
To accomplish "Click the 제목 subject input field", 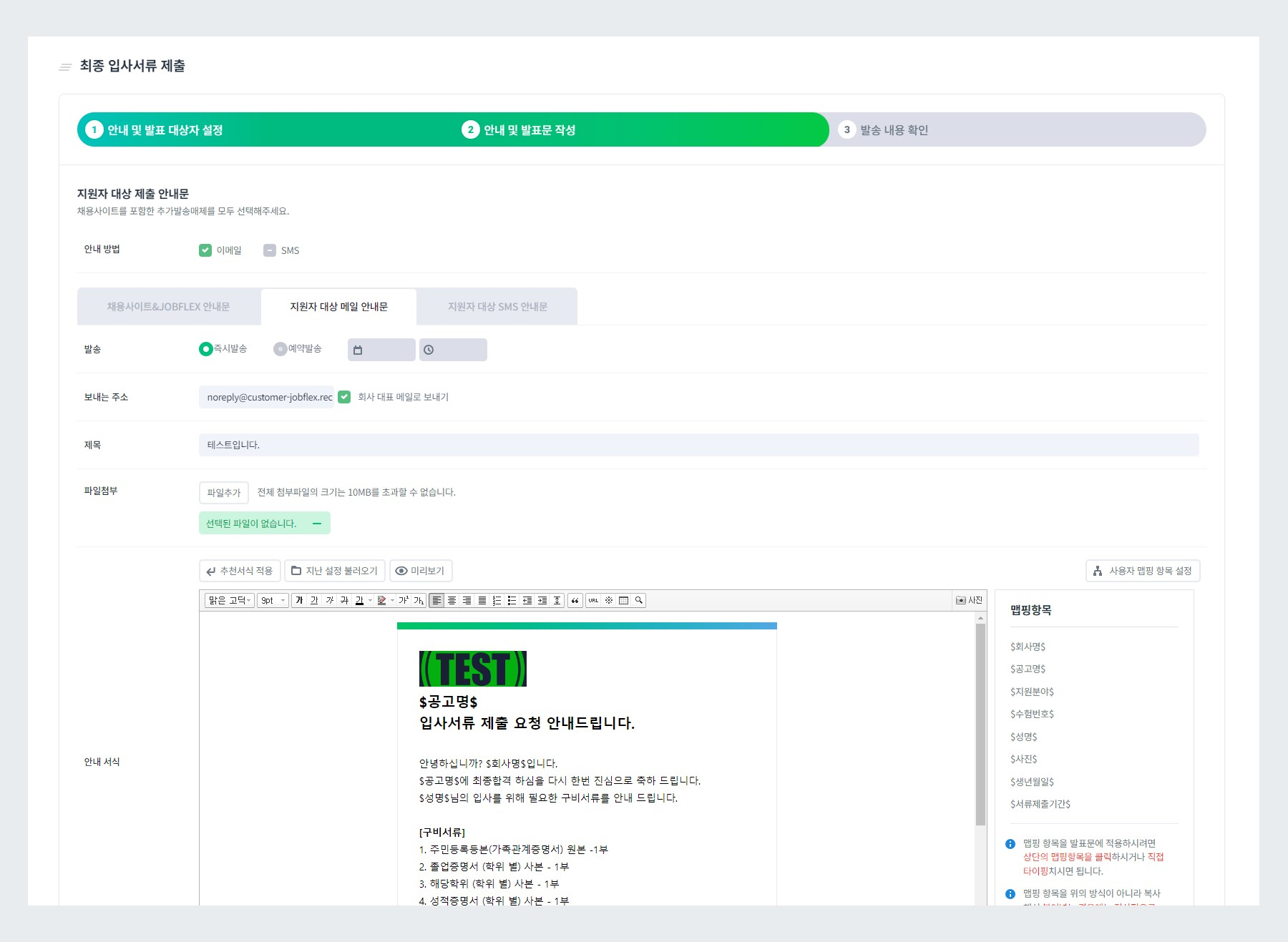I will coord(501,444).
